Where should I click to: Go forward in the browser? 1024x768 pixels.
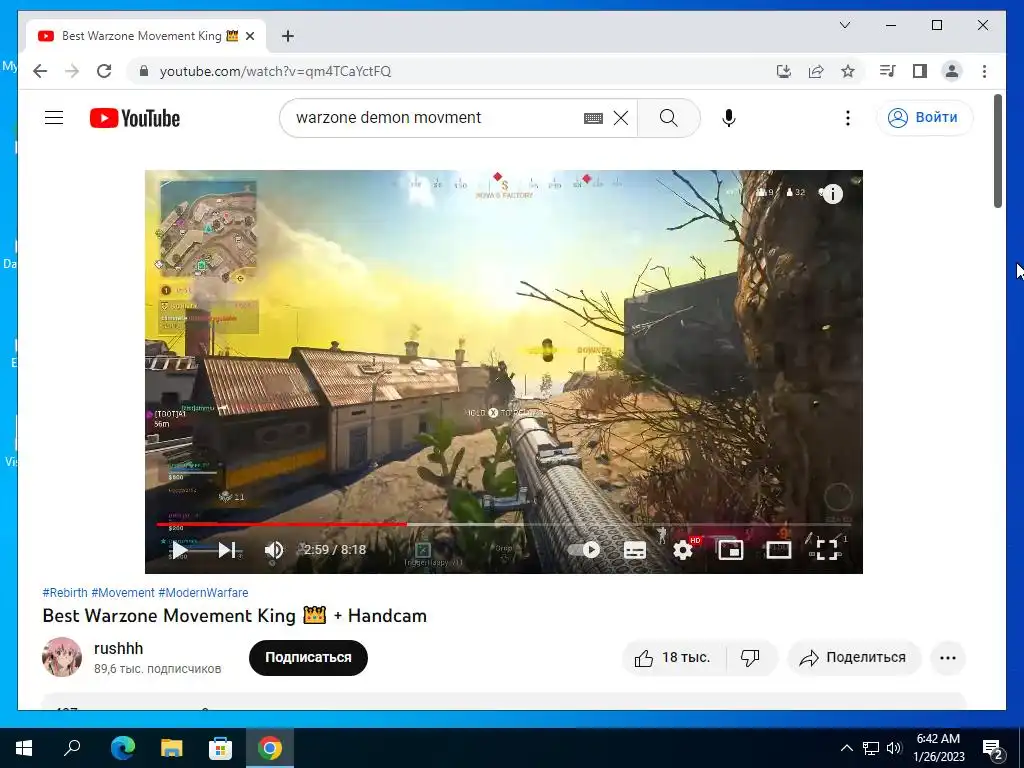point(72,71)
